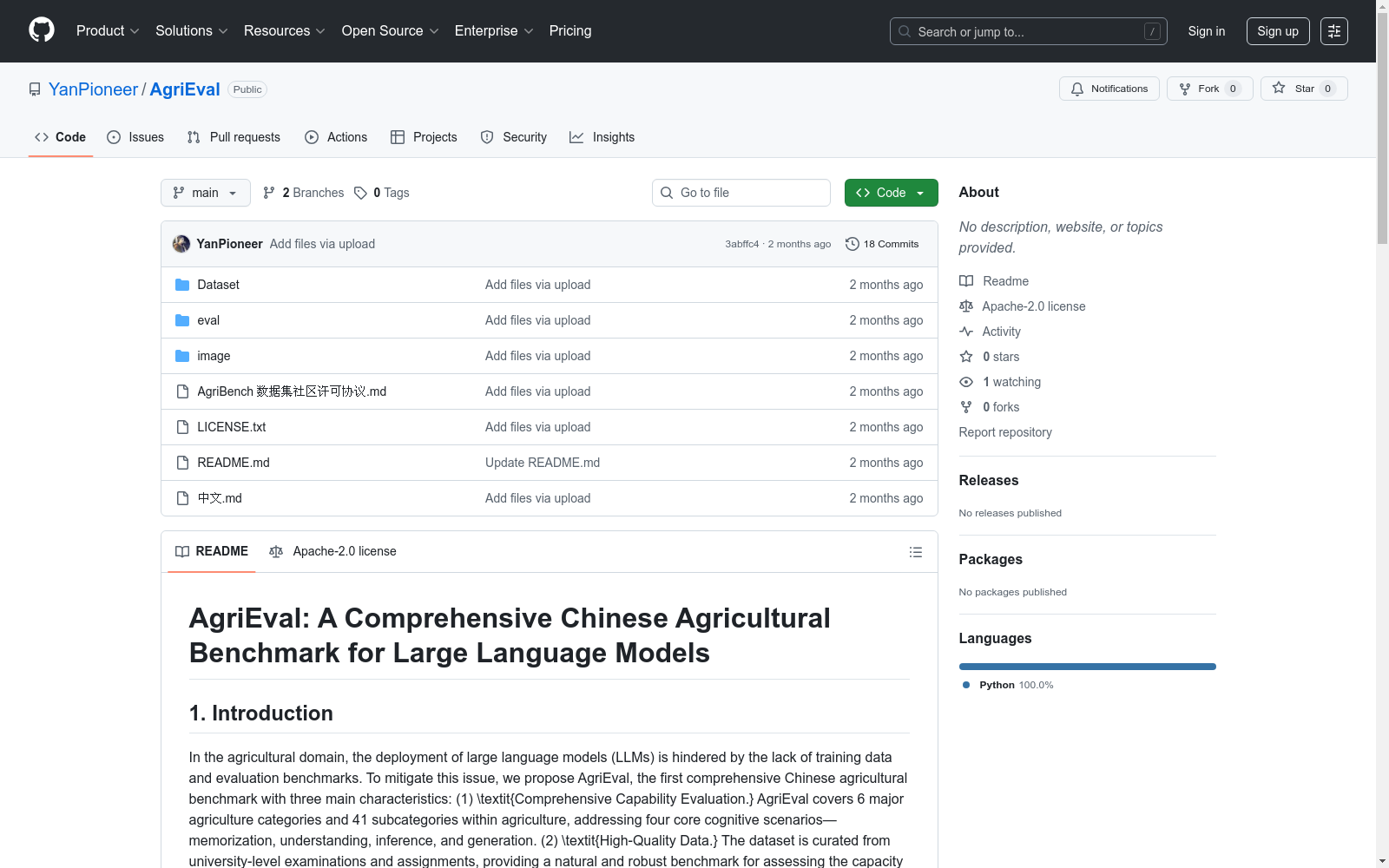Click the branches icon beside 2 Branches

point(269,193)
